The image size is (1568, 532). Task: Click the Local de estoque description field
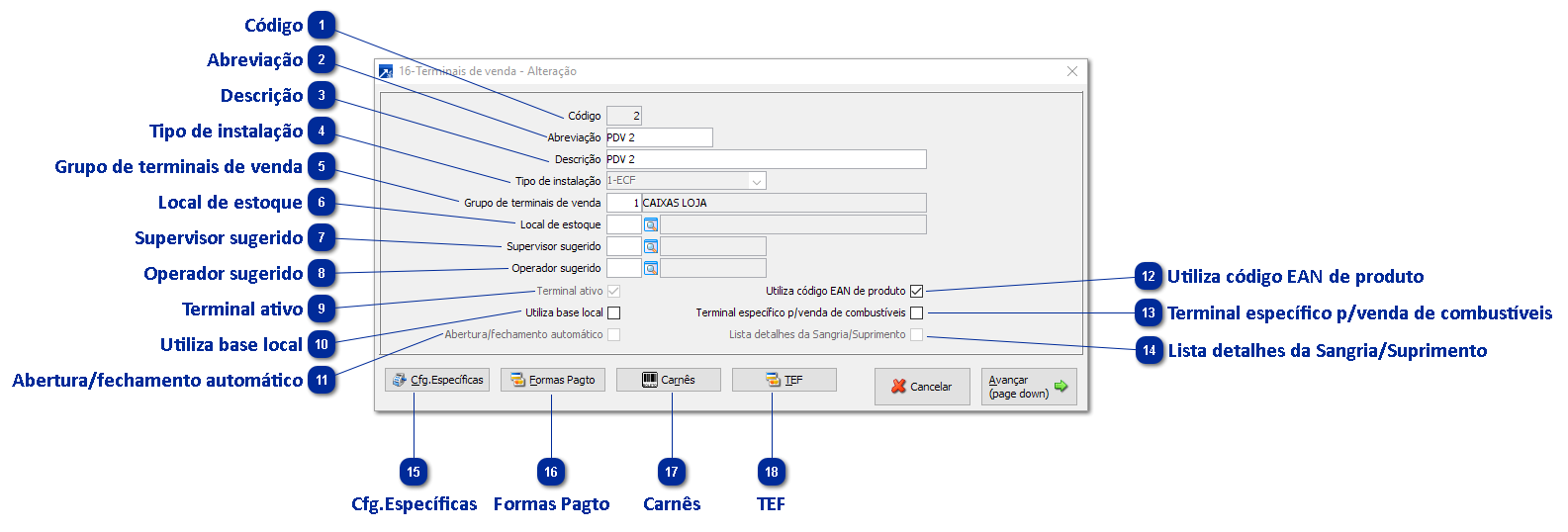click(x=793, y=224)
